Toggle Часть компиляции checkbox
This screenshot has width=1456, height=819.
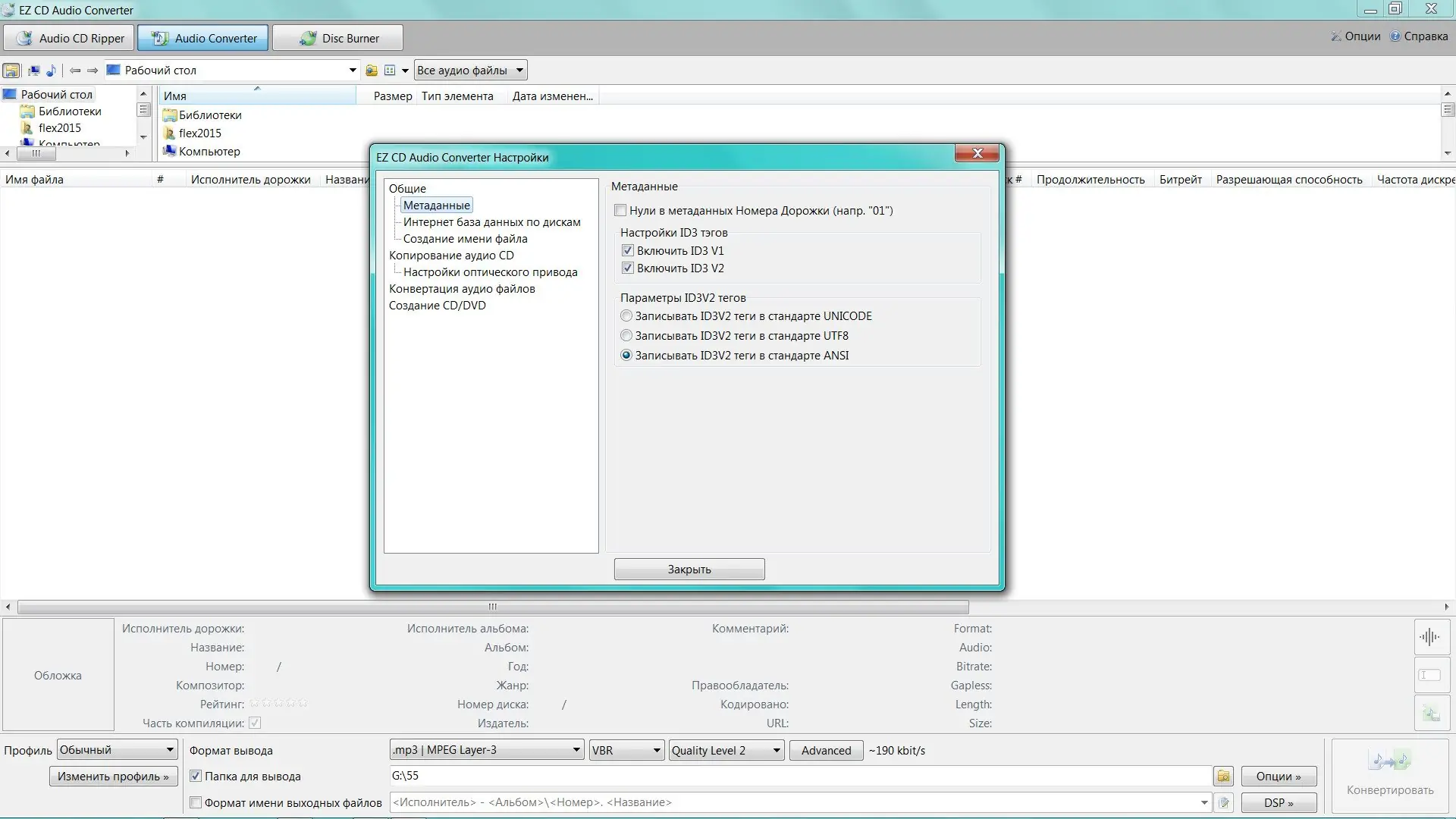(255, 723)
